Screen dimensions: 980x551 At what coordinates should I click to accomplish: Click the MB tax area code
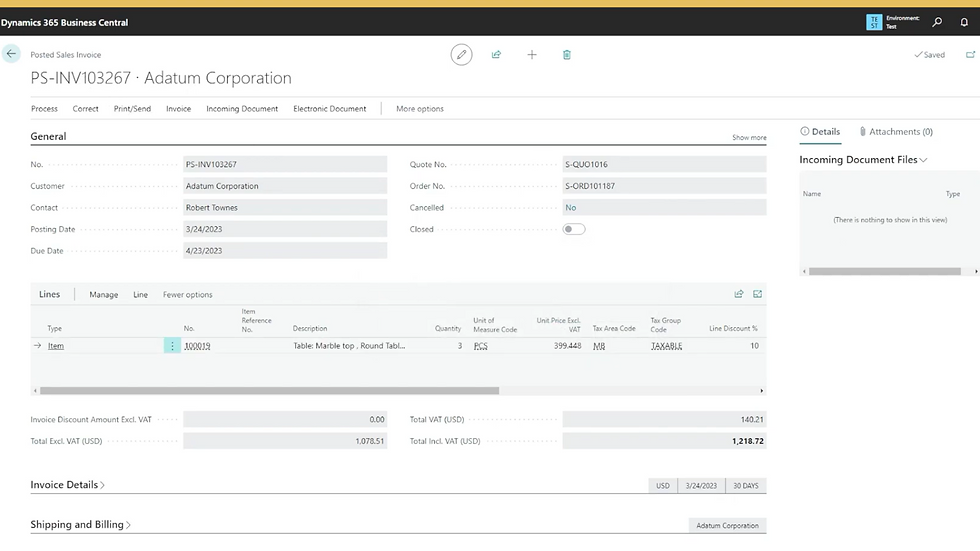tap(599, 346)
